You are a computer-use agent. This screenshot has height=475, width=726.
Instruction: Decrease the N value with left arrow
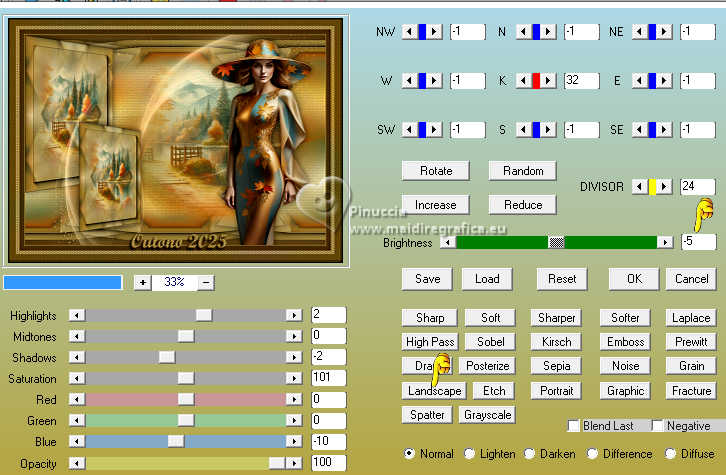[524, 32]
